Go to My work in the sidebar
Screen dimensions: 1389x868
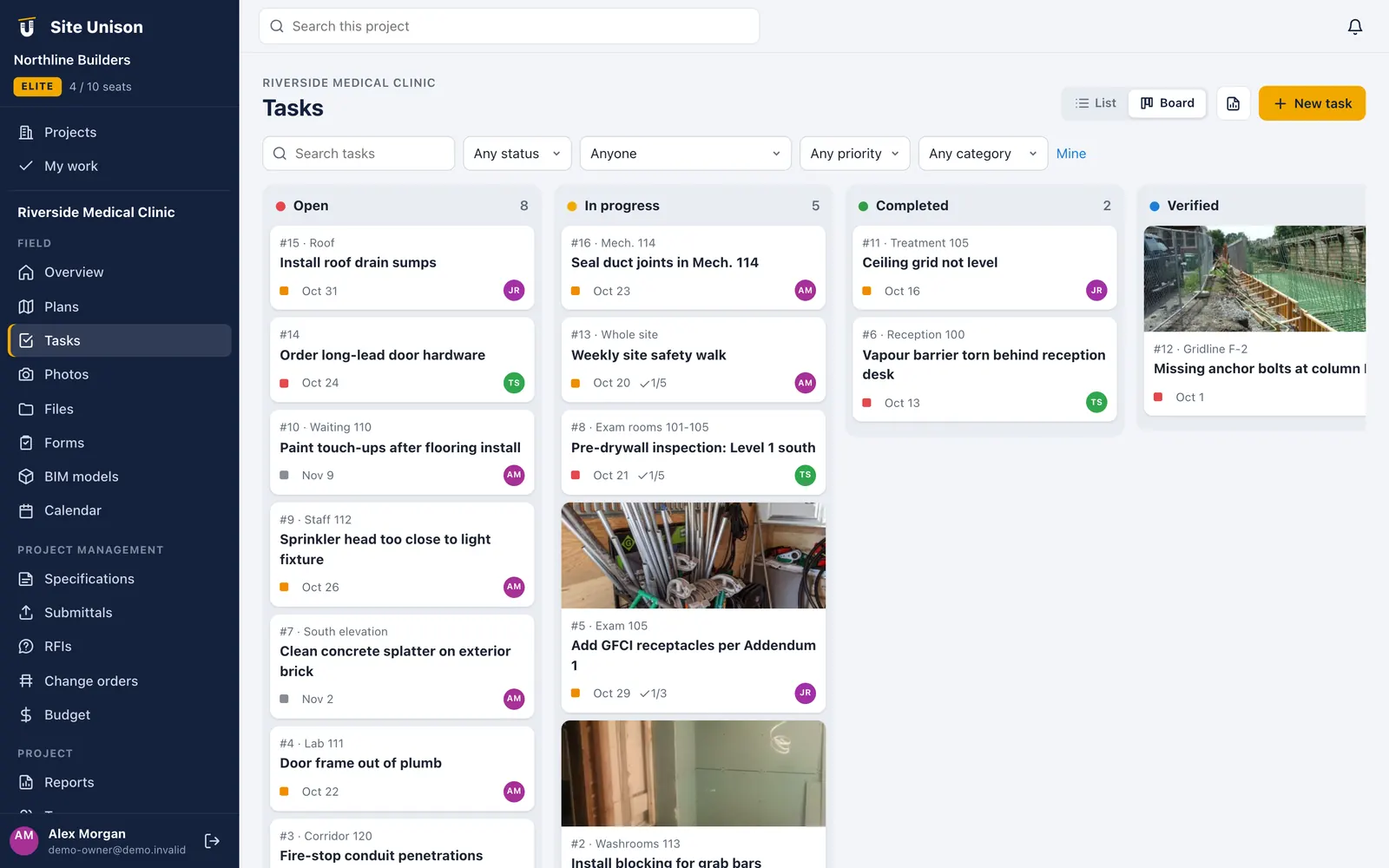coord(120,166)
